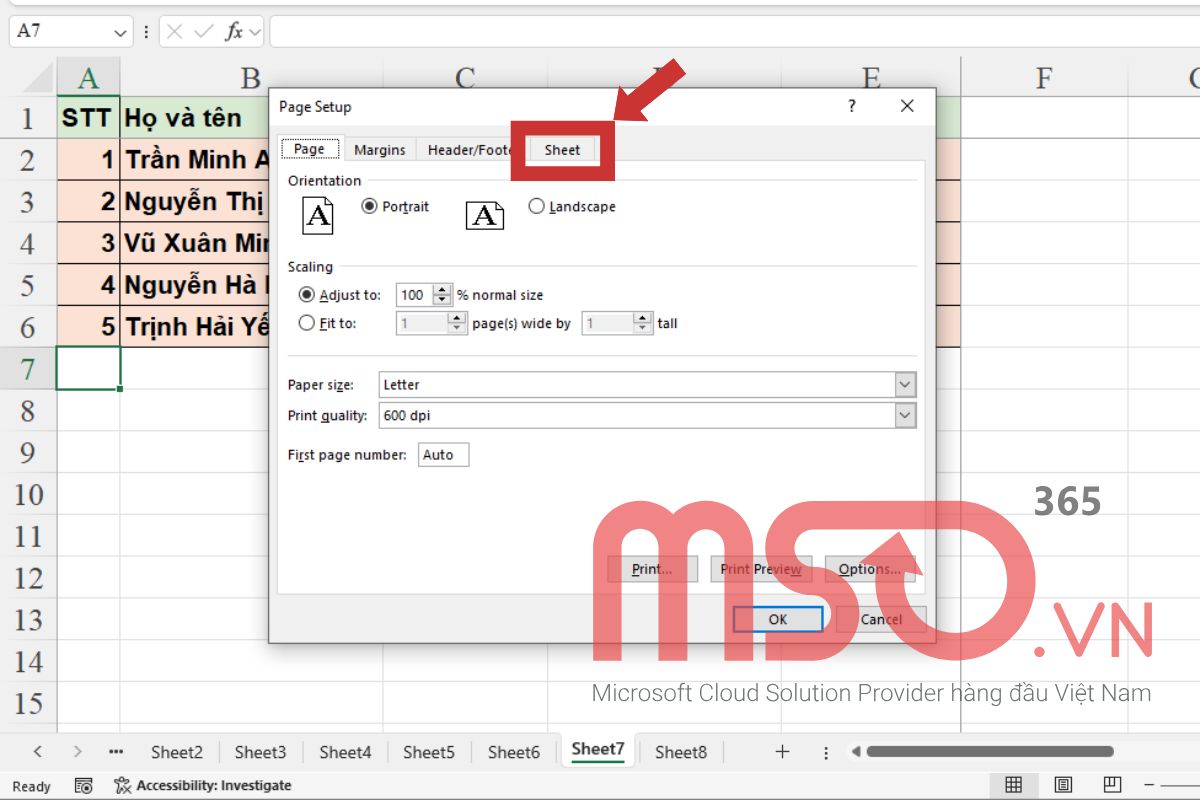
Task: Cancel the Page Setup dialog
Action: click(881, 619)
